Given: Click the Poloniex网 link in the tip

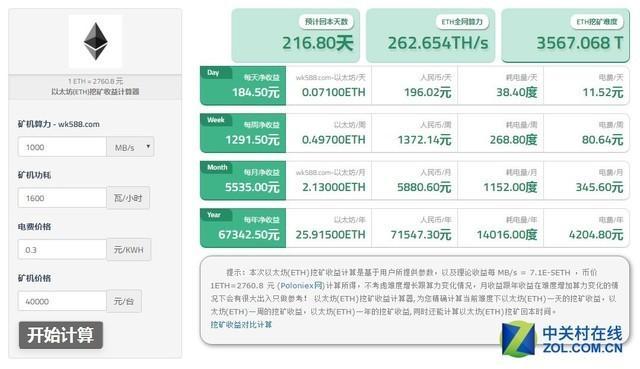Looking at the screenshot, I should click(302, 285).
